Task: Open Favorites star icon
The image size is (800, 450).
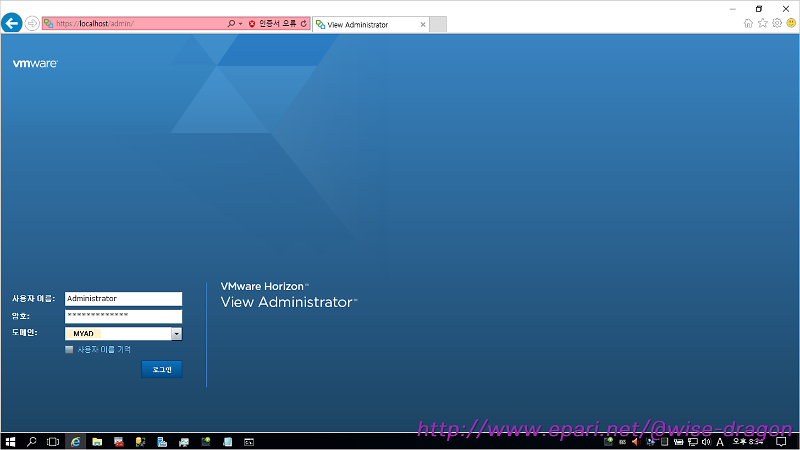Action: click(x=763, y=23)
